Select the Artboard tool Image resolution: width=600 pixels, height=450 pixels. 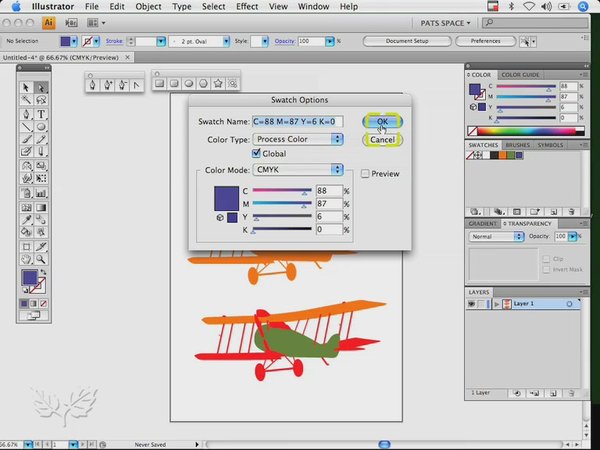pos(26,246)
